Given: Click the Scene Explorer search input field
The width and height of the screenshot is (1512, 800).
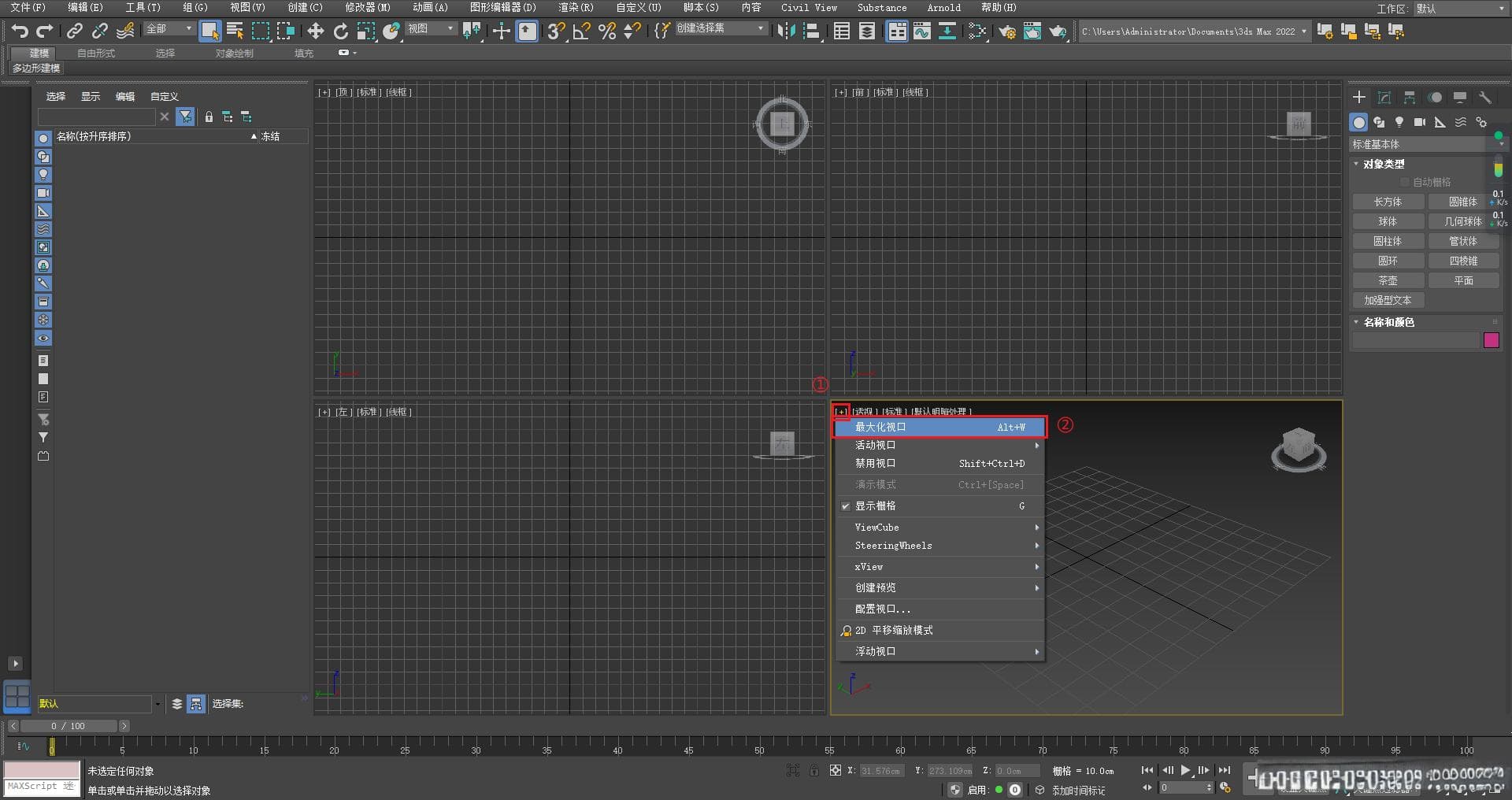Looking at the screenshot, I should click(97, 117).
